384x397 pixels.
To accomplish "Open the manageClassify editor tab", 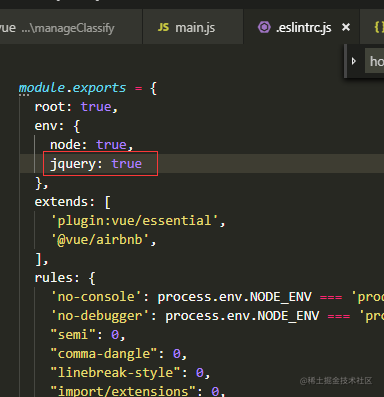I will (71, 27).
